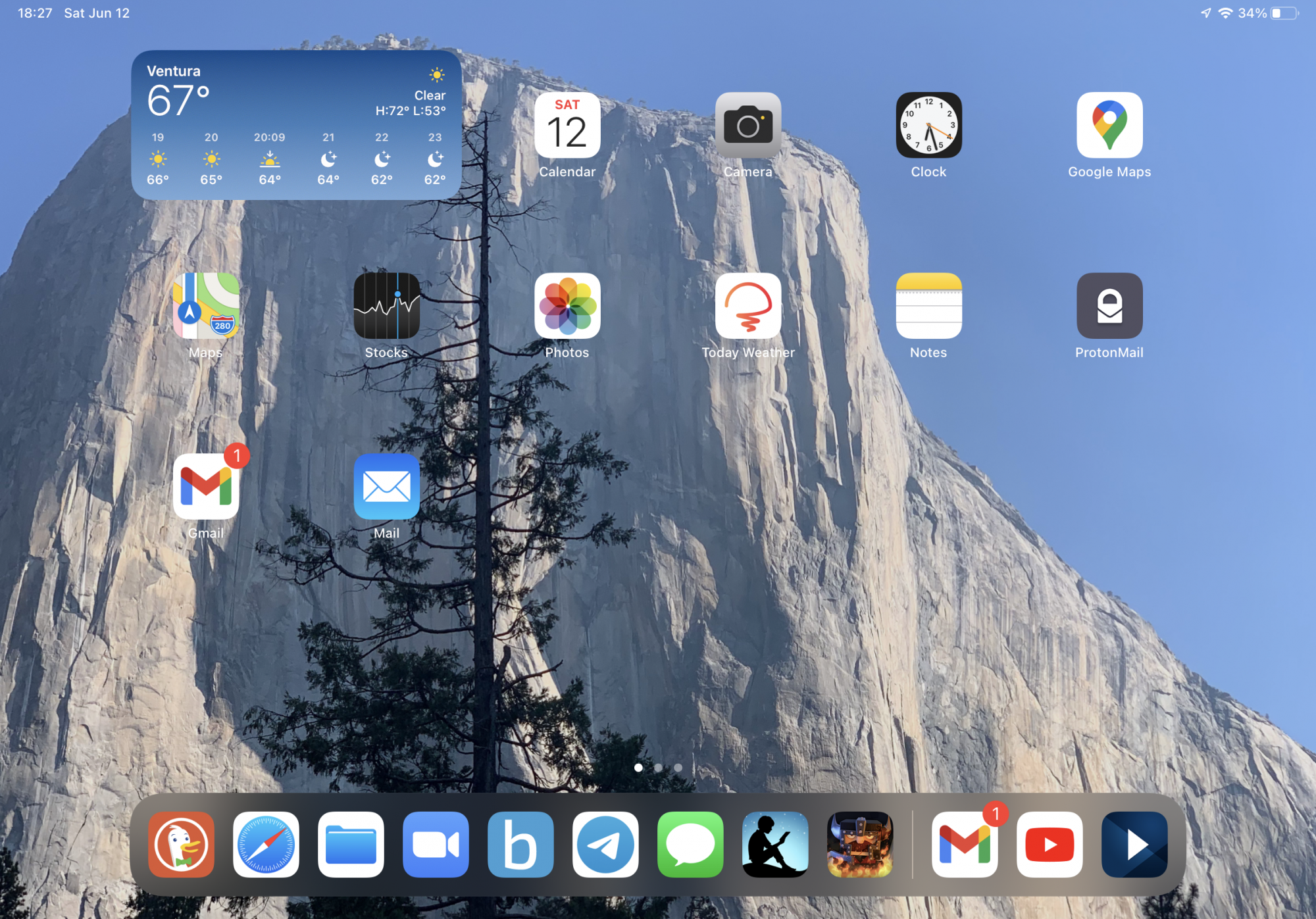Image resolution: width=1316 pixels, height=919 pixels.
Task: Open the Stocks app
Action: [386, 306]
